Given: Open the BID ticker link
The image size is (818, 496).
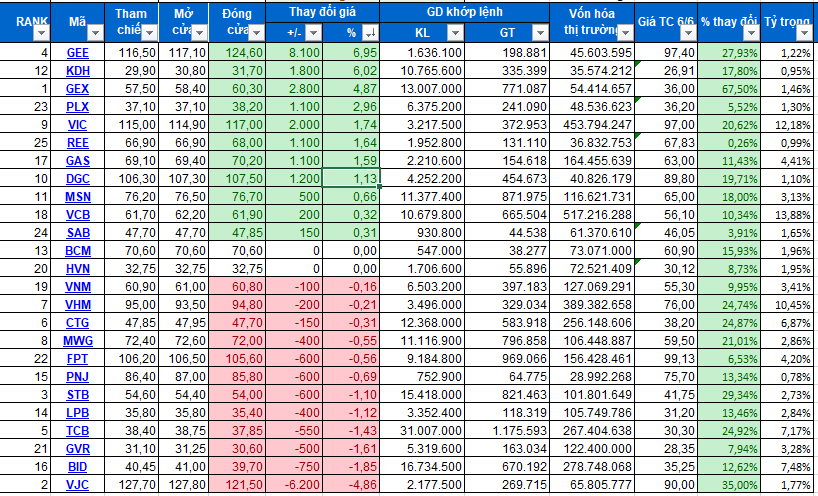Looking at the screenshot, I should [78, 467].
